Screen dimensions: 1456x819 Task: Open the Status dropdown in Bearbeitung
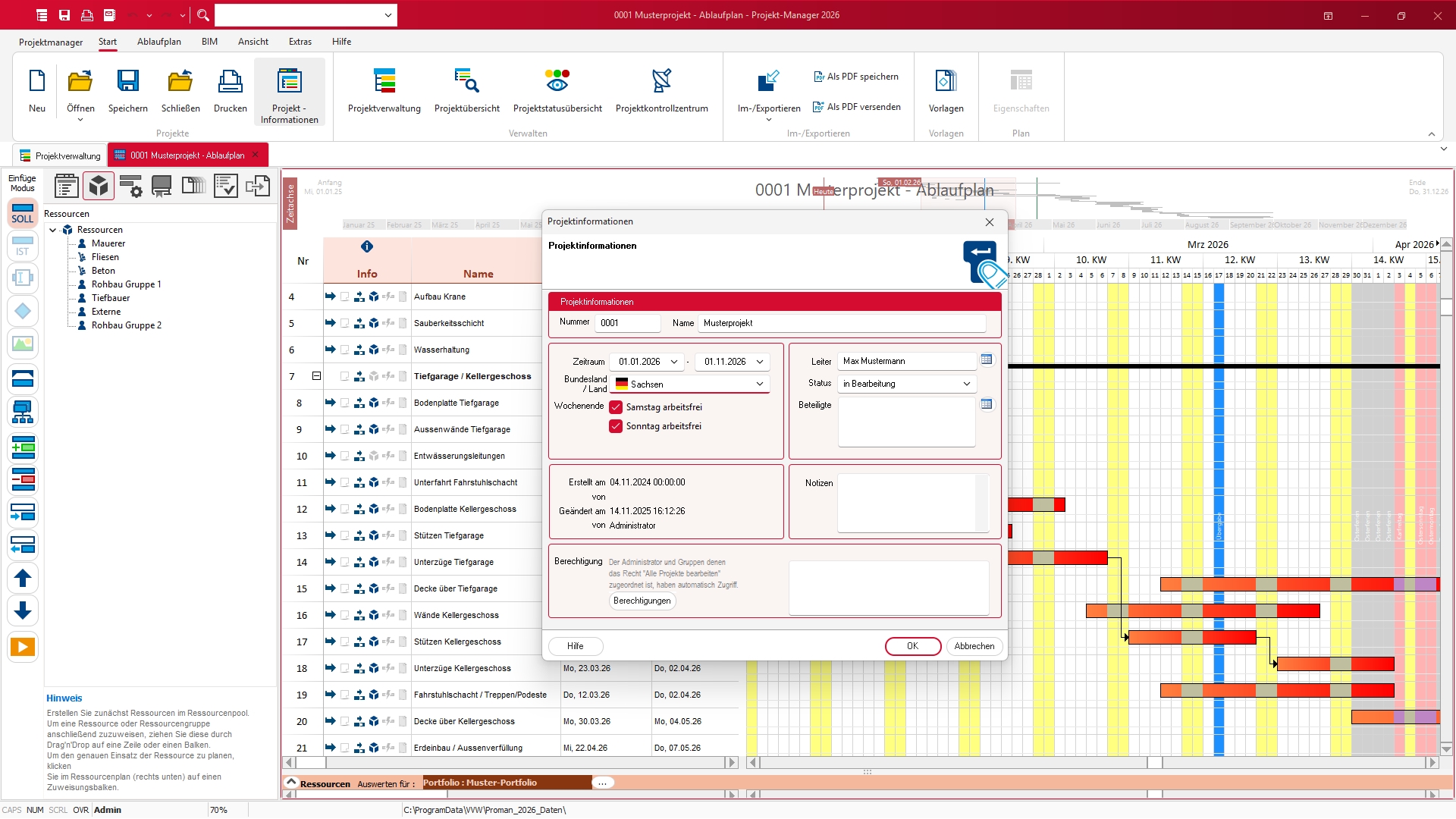click(x=966, y=384)
